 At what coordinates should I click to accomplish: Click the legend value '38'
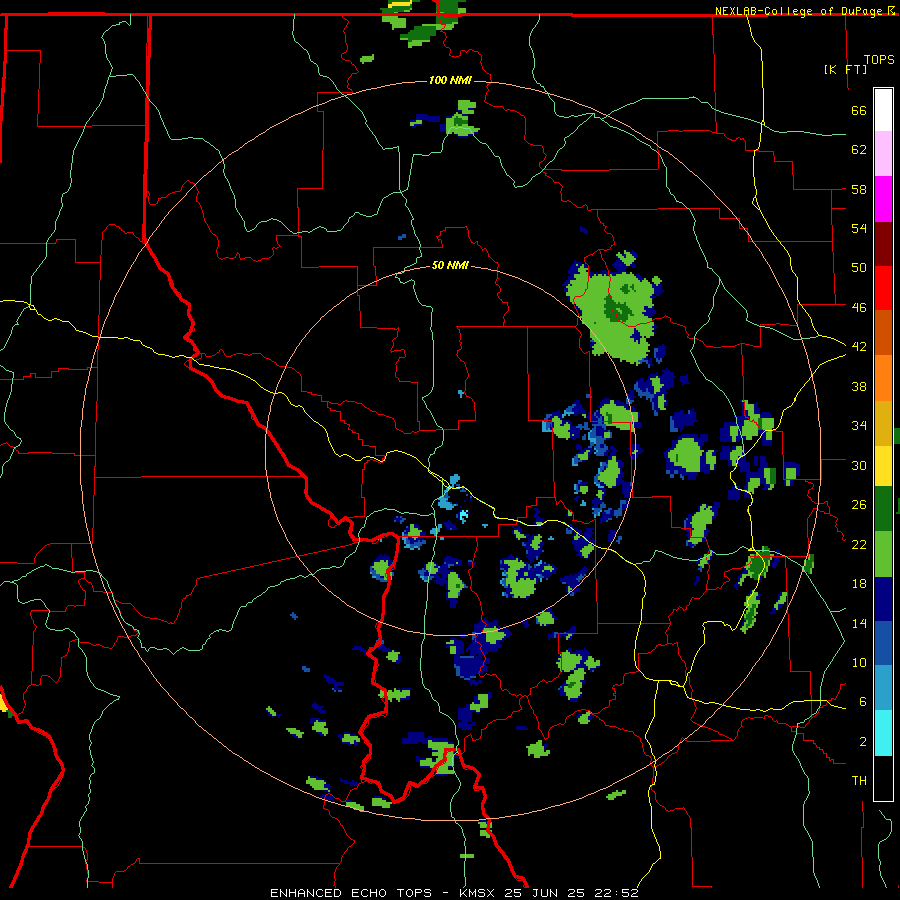click(x=859, y=386)
